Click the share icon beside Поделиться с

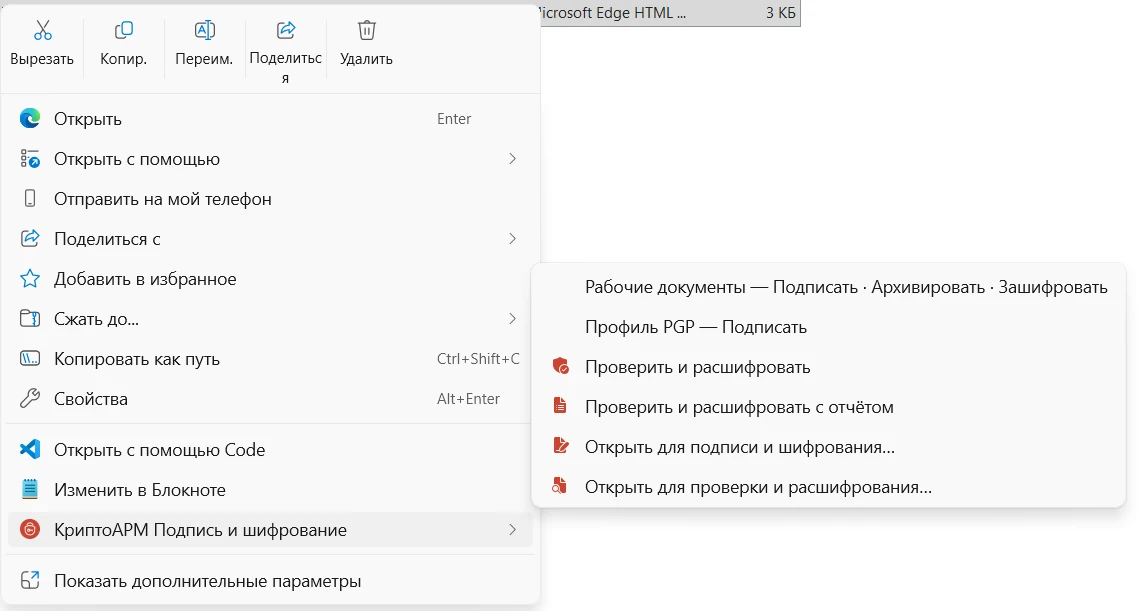30,239
